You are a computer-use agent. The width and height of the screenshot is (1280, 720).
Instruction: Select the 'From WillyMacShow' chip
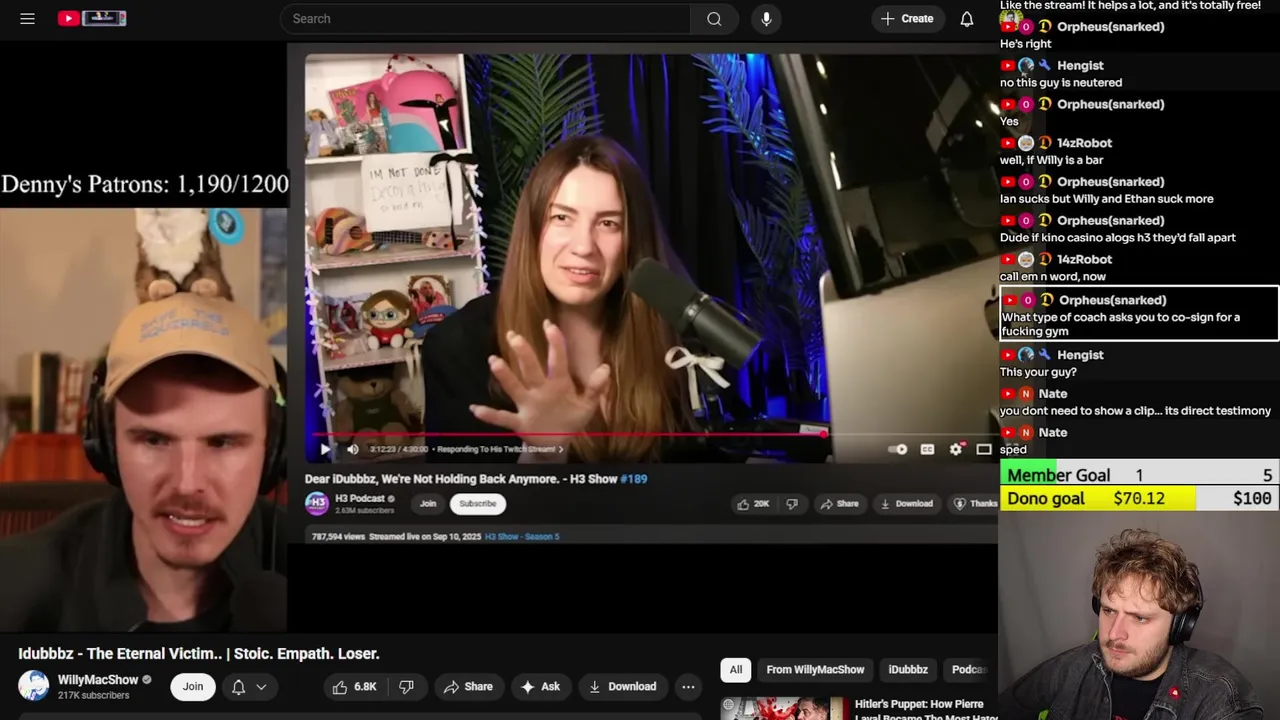point(815,670)
